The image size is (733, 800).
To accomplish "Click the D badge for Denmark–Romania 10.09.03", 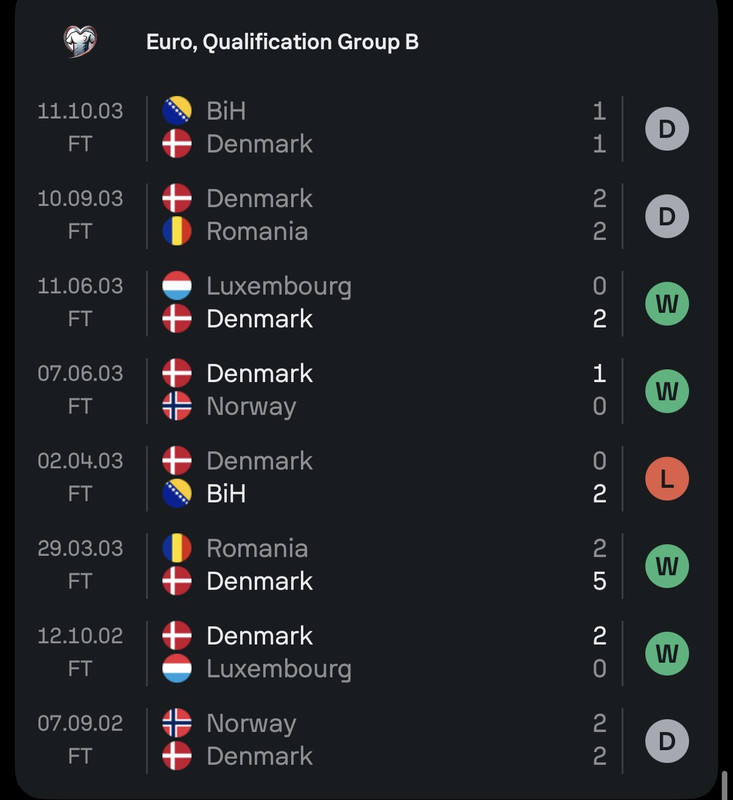I will tap(667, 216).
